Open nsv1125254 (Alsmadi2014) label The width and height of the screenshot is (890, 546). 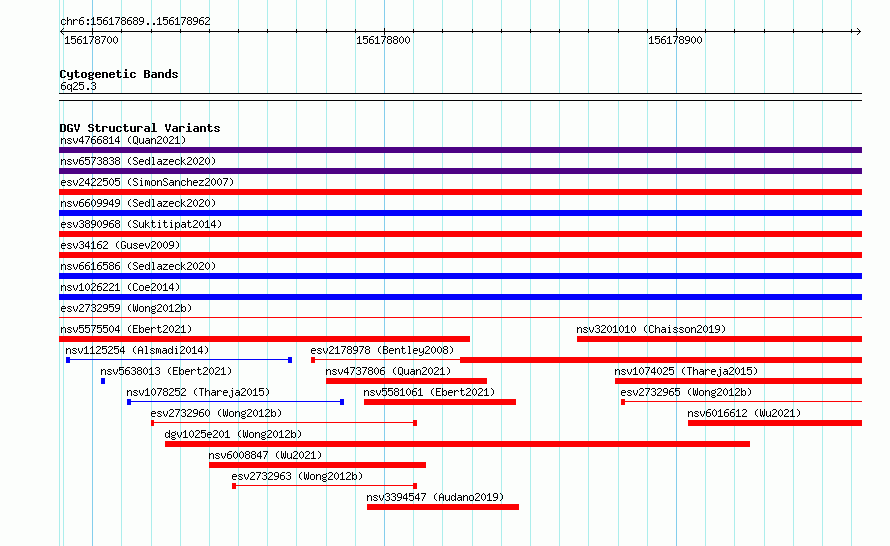[x=137, y=350]
